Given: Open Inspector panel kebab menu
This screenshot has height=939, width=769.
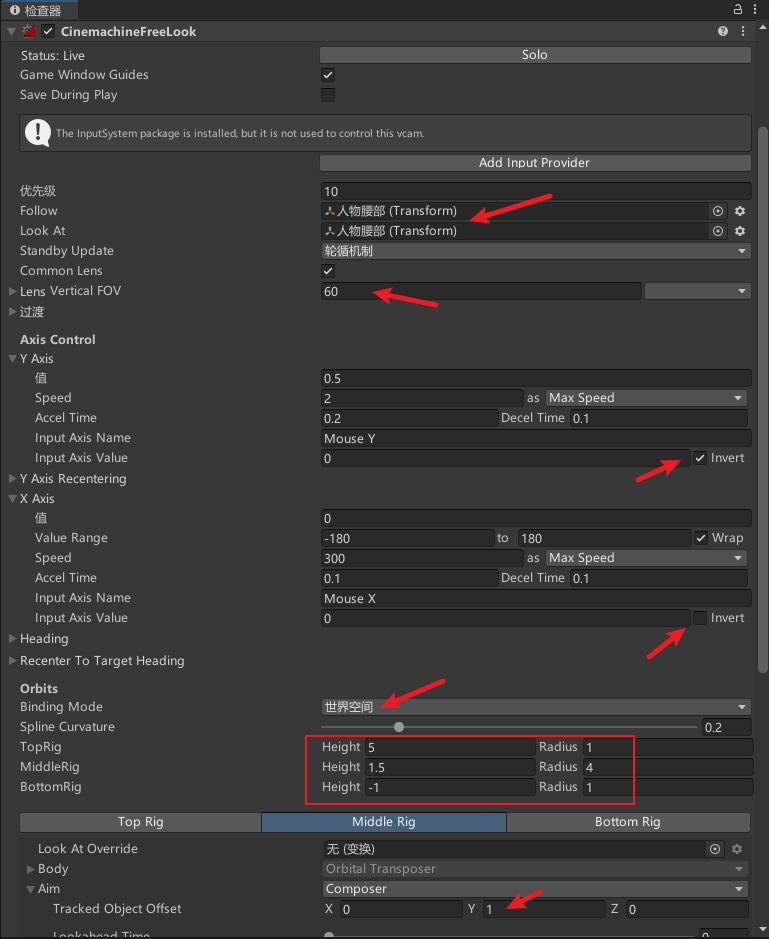Looking at the screenshot, I should (755, 9).
